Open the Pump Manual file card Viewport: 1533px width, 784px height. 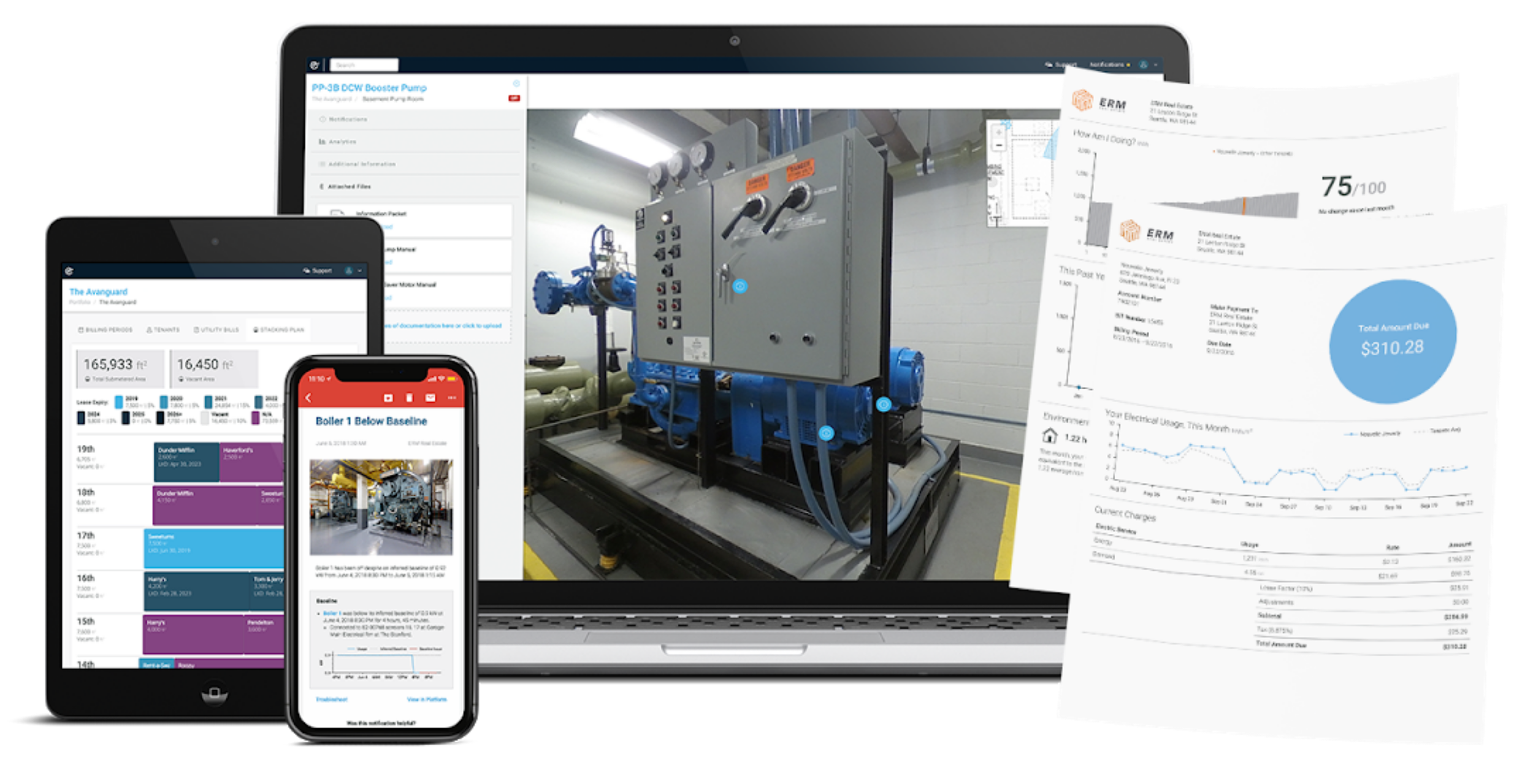(448, 256)
